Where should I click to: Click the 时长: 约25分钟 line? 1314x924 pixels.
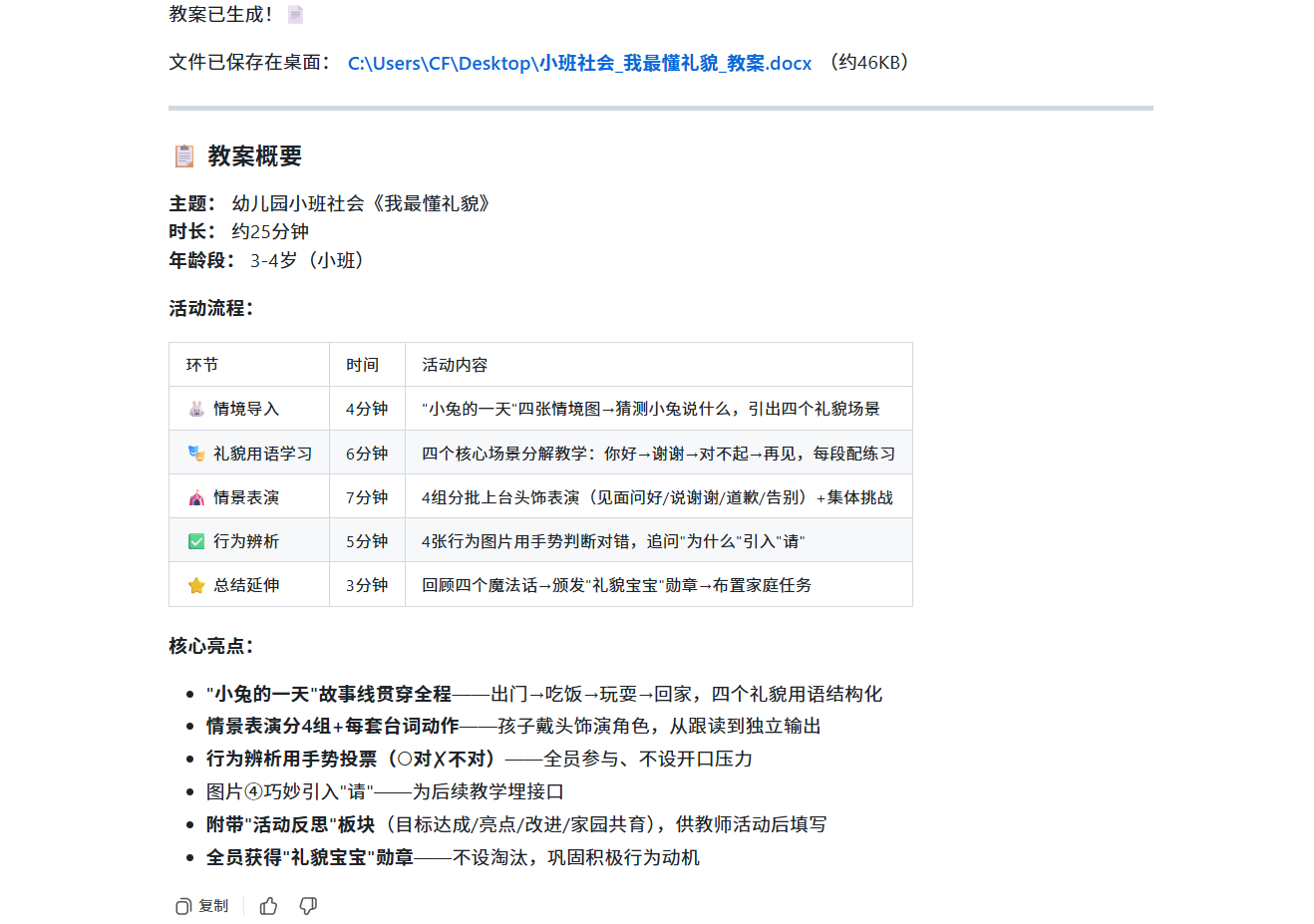point(239,231)
